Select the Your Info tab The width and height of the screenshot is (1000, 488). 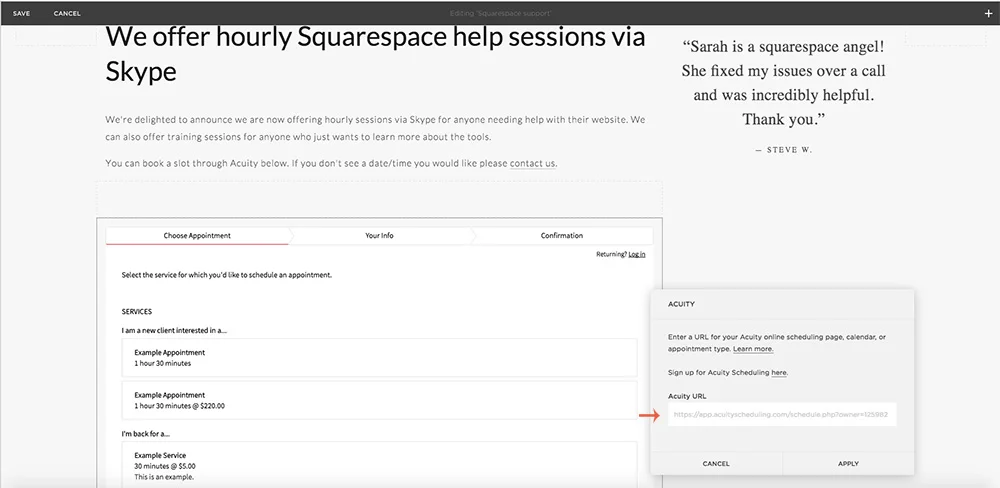379,235
